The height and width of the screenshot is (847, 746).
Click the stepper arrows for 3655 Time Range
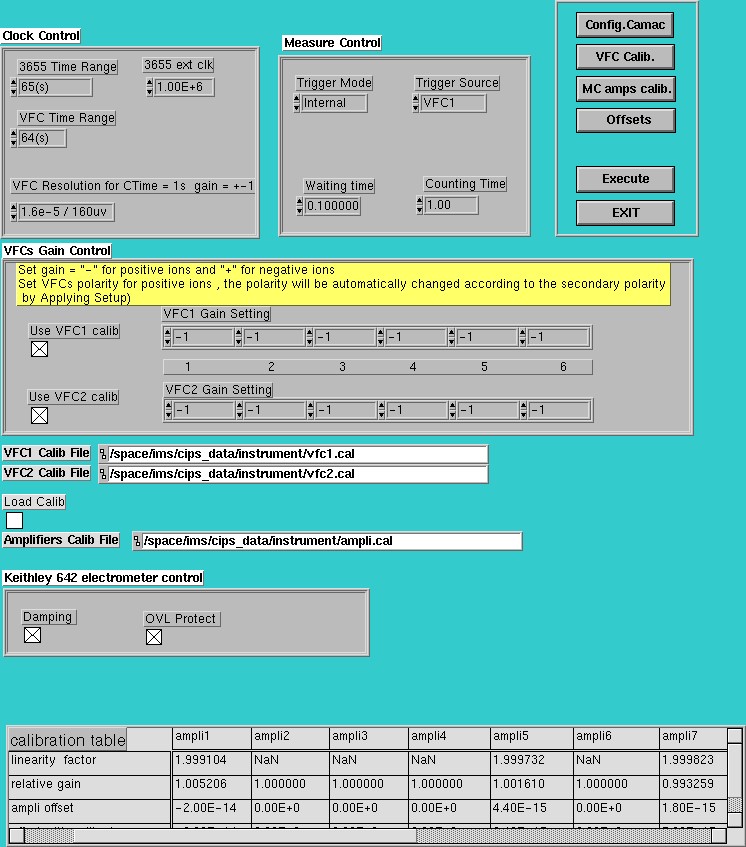coord(14,87)
